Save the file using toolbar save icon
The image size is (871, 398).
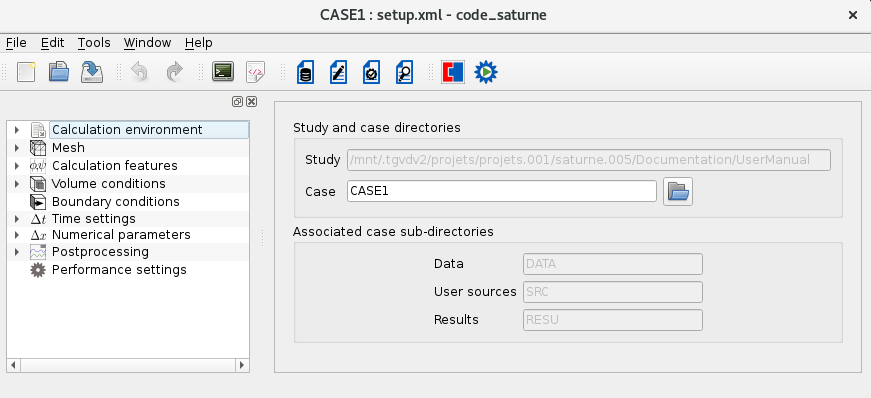click(x=92, y=72)
